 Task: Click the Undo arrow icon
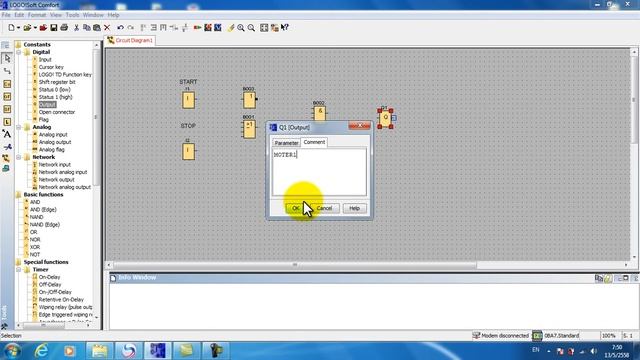(x=120, y=28)
